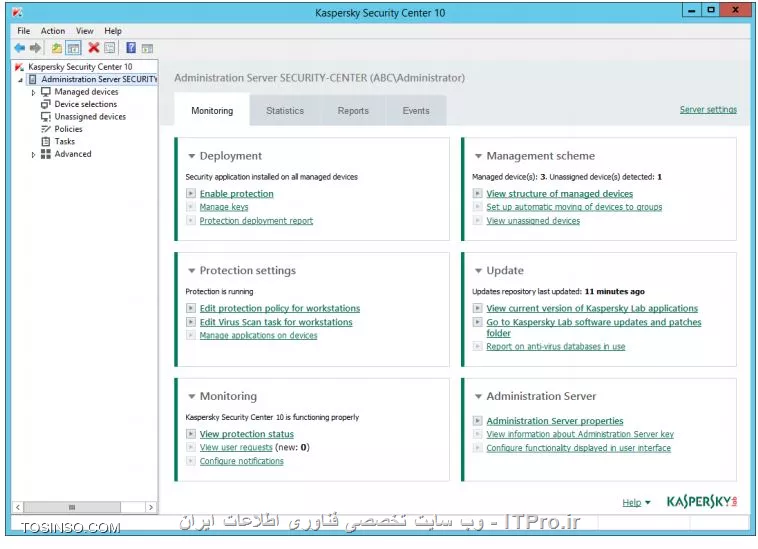Click arrow icon beside View protection status

point(191,434)
